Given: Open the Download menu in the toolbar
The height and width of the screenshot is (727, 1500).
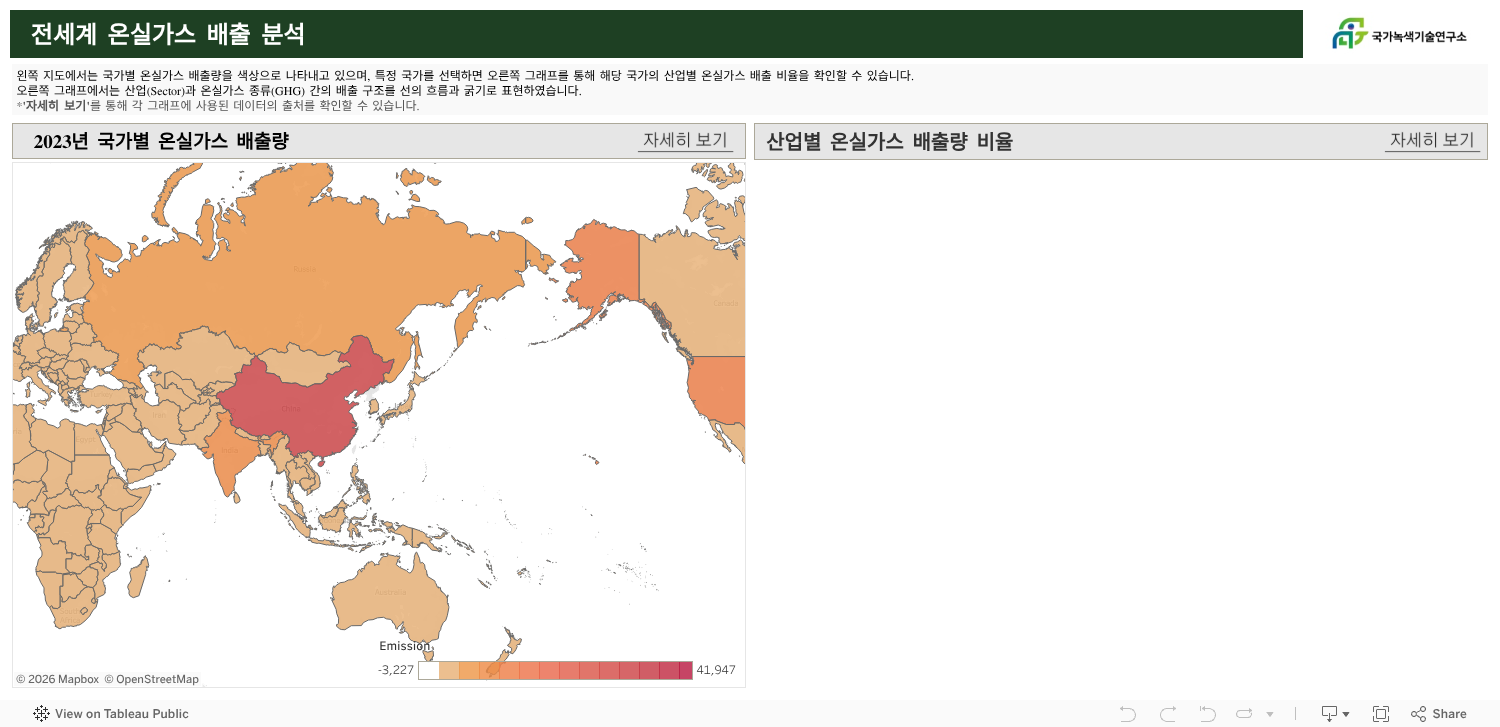Looking at the screenshot, I should 1335,714.
